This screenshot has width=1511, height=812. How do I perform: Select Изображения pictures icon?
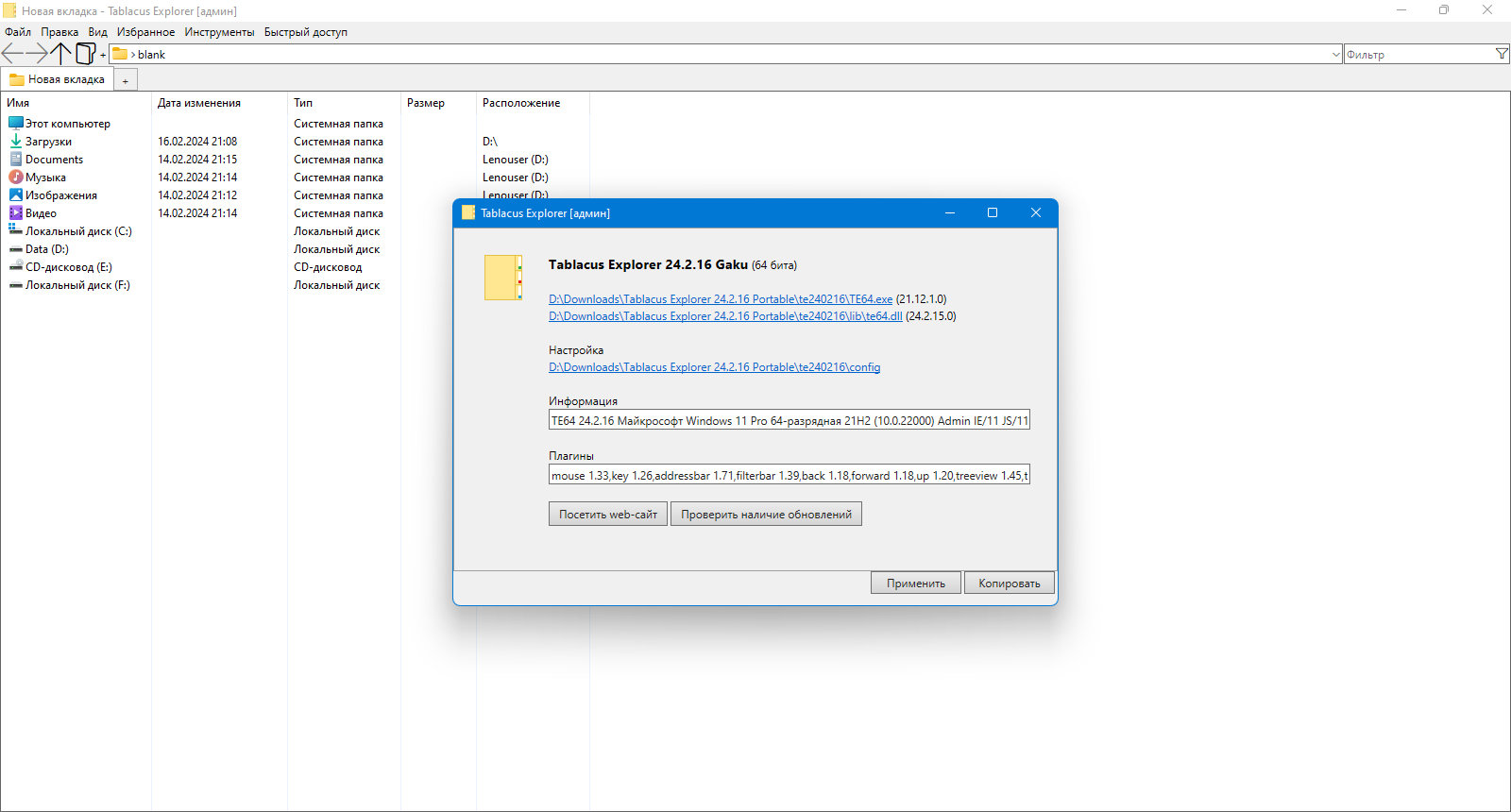click(16, 195)
